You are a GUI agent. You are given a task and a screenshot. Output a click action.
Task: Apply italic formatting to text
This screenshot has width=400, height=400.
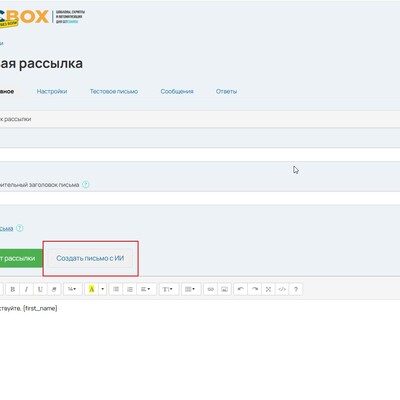coord(26,289)
